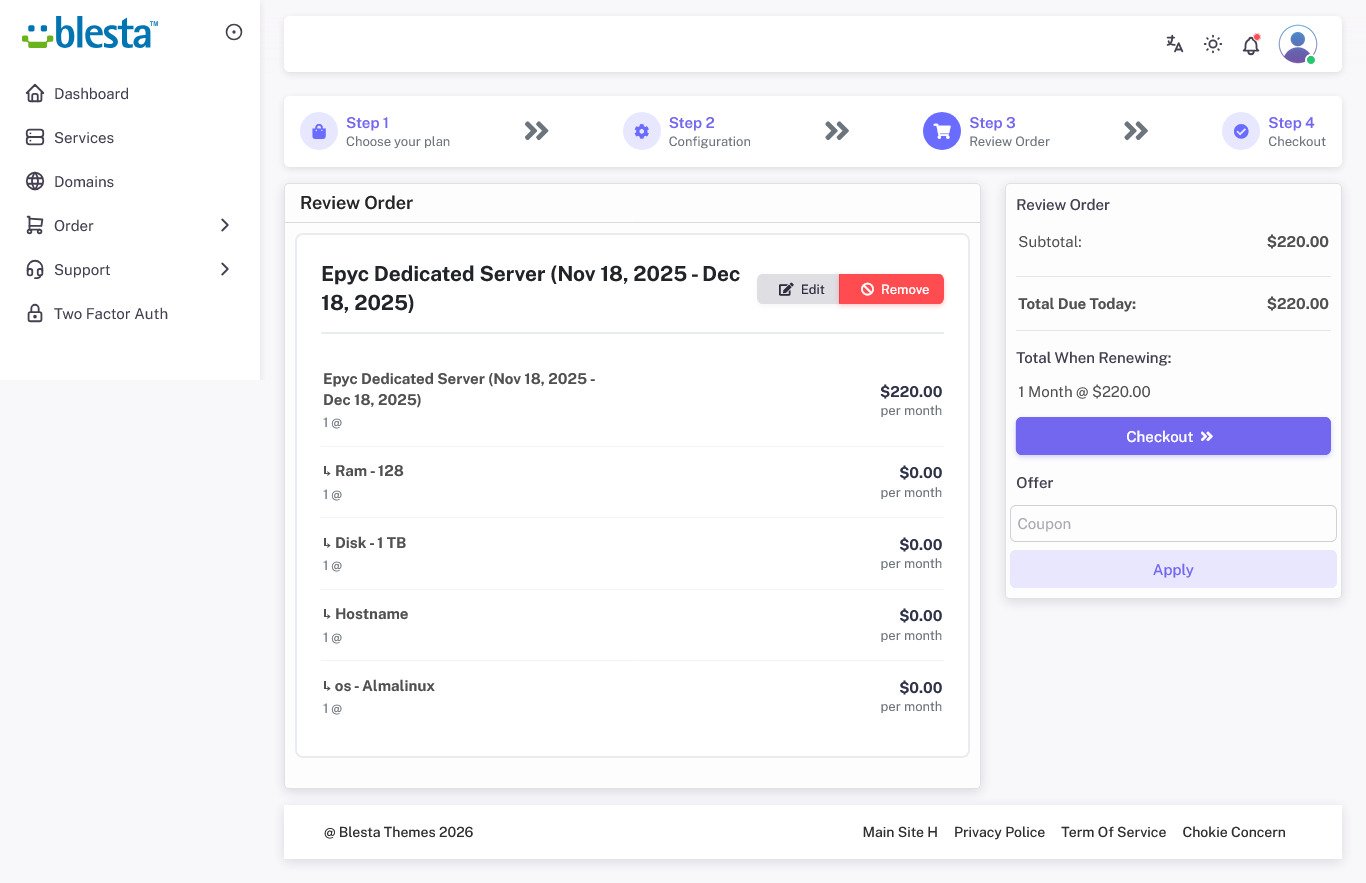
Task: Open the user profile avatar
Action: point(1297,44)
